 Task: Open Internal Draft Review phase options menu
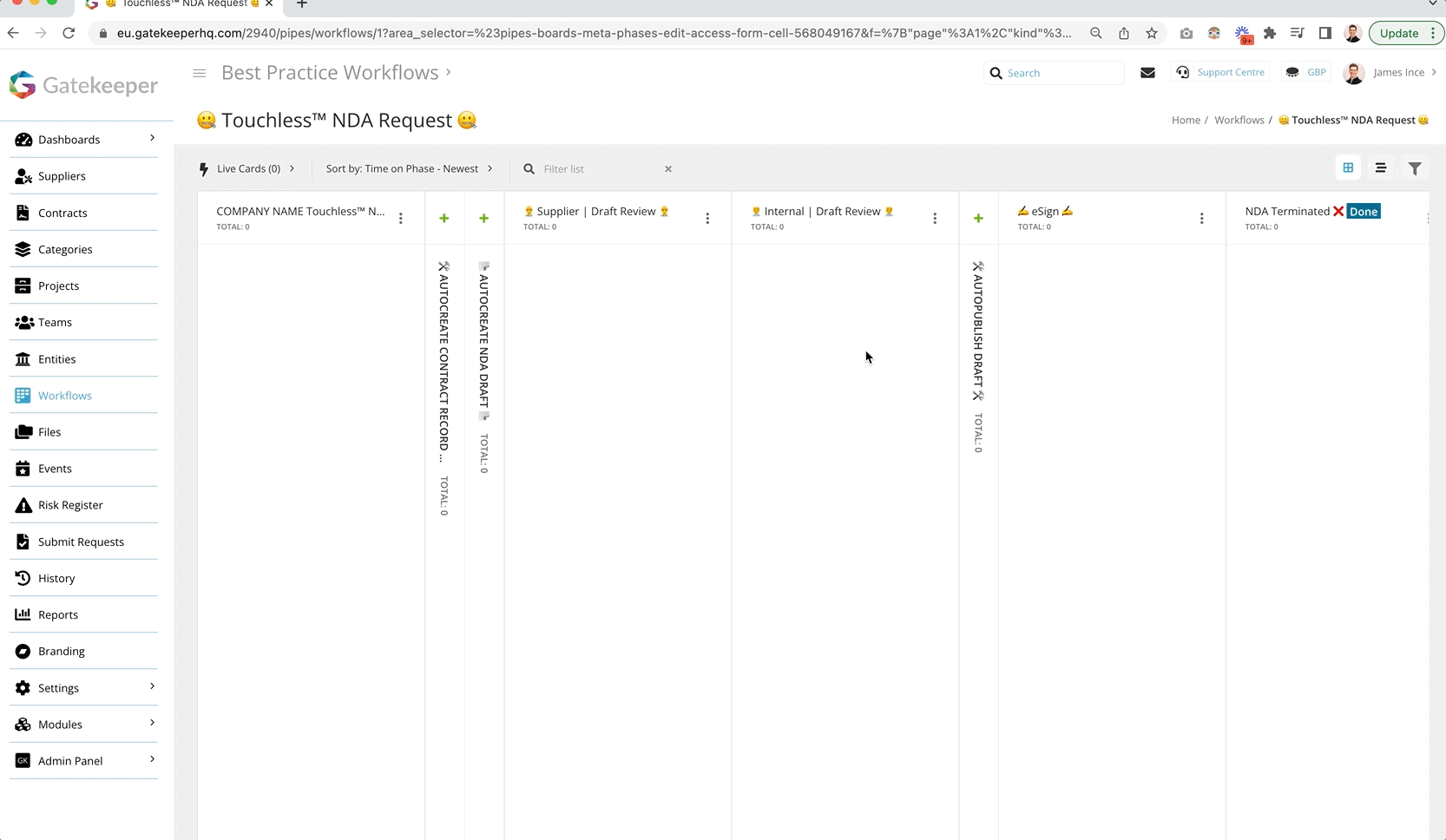pos(935,219)
